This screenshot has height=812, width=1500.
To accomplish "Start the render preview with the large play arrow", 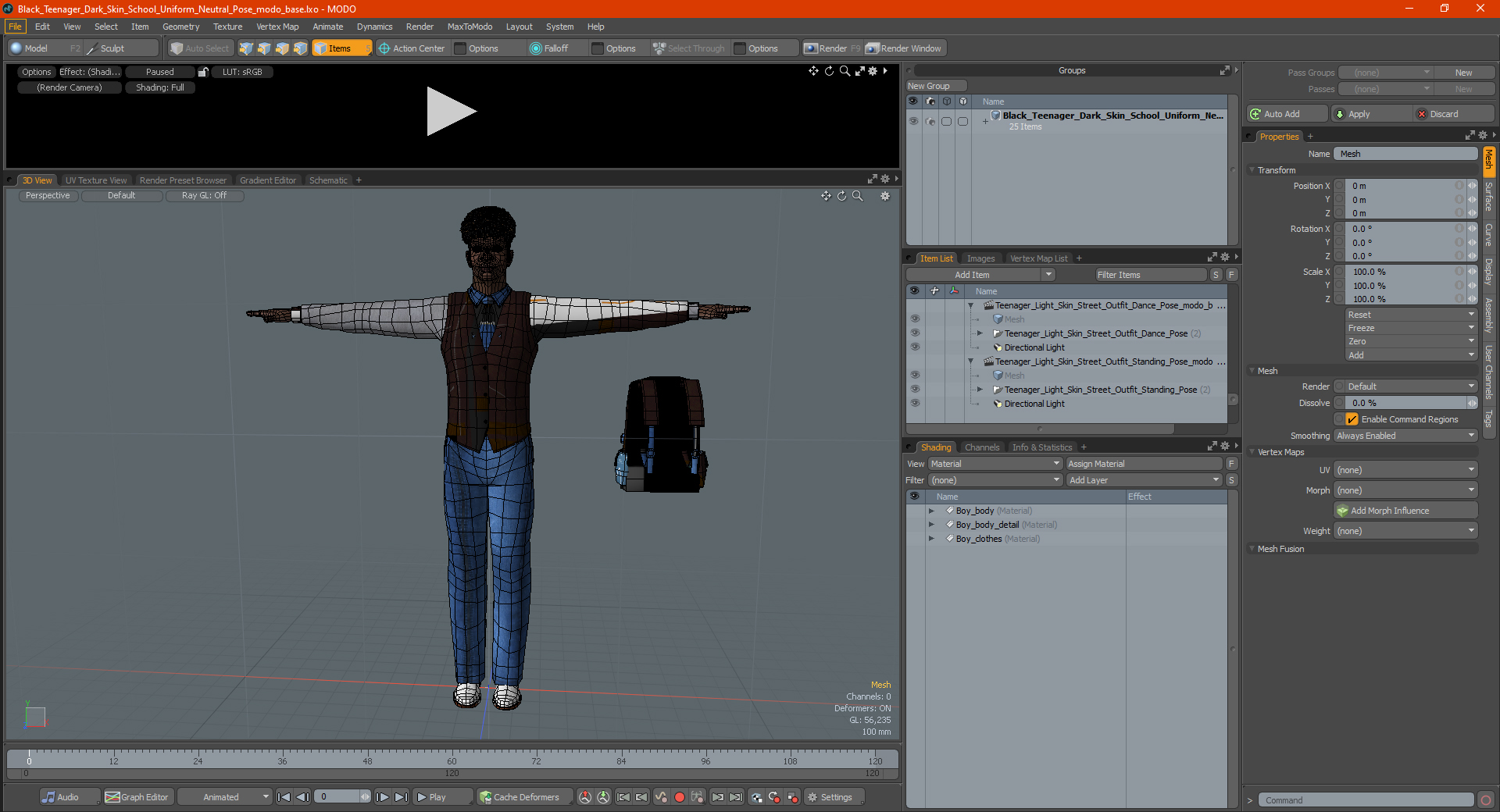I will point(451,112).
